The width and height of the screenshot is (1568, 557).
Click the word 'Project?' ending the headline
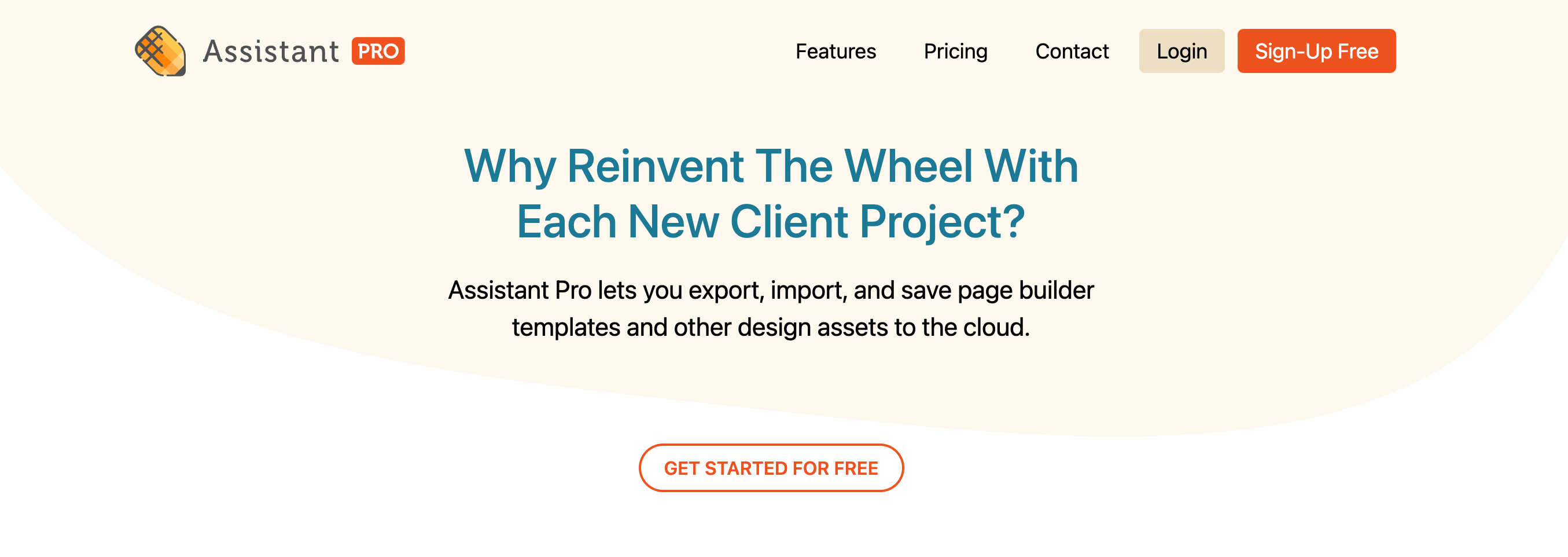click(943, 222)
